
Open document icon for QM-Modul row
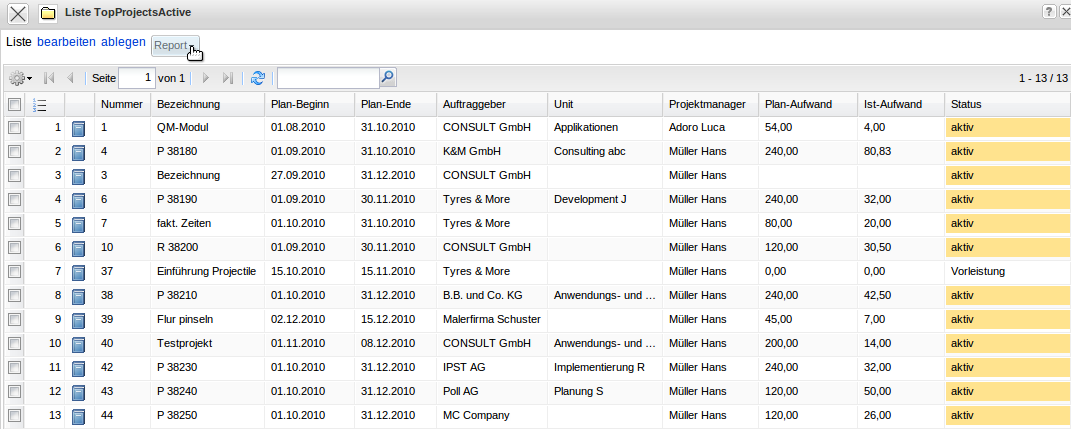pyautogui.click(x=79, y=128)
